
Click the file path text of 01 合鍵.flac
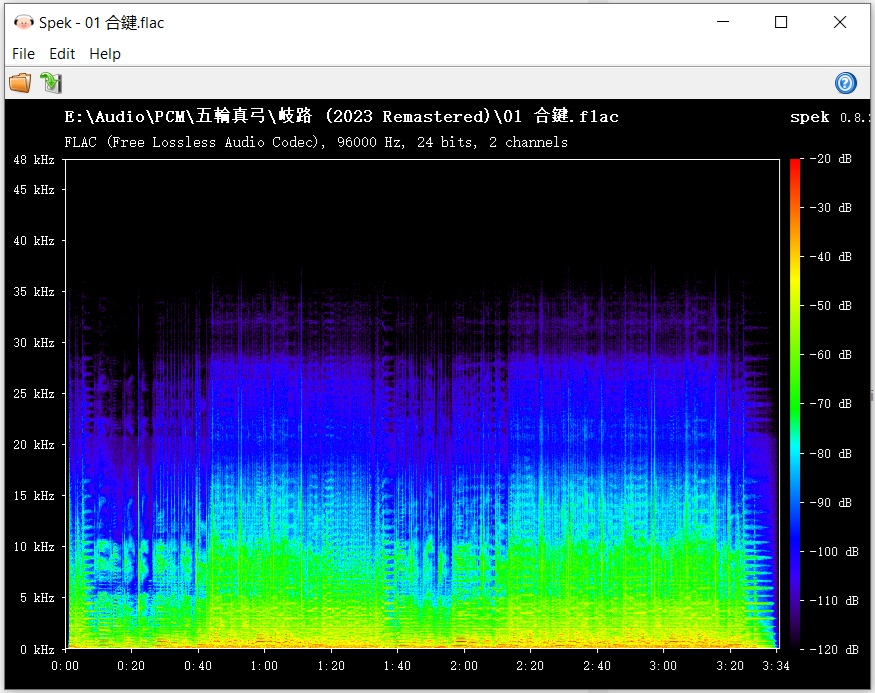click(342, 116)
